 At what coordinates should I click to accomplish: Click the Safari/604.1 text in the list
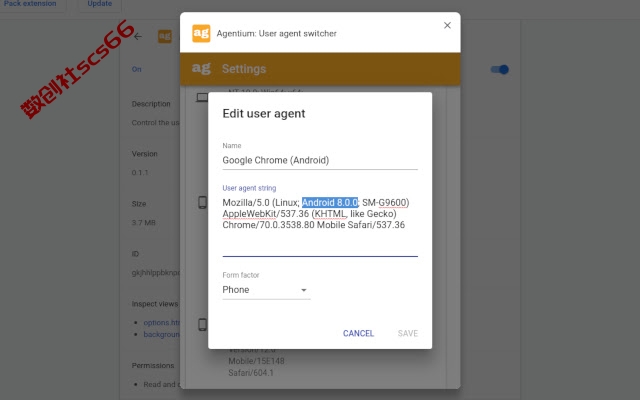point(251,373)
